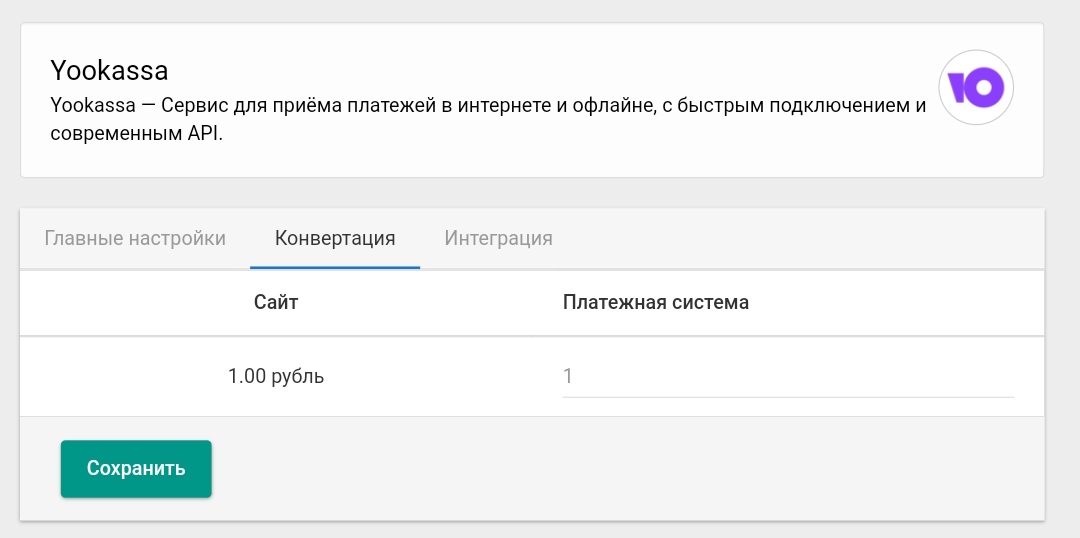Viewport: 1080px width, 538px height.
Task: Click the word рубль in the table row
Action: pos(298,377)
